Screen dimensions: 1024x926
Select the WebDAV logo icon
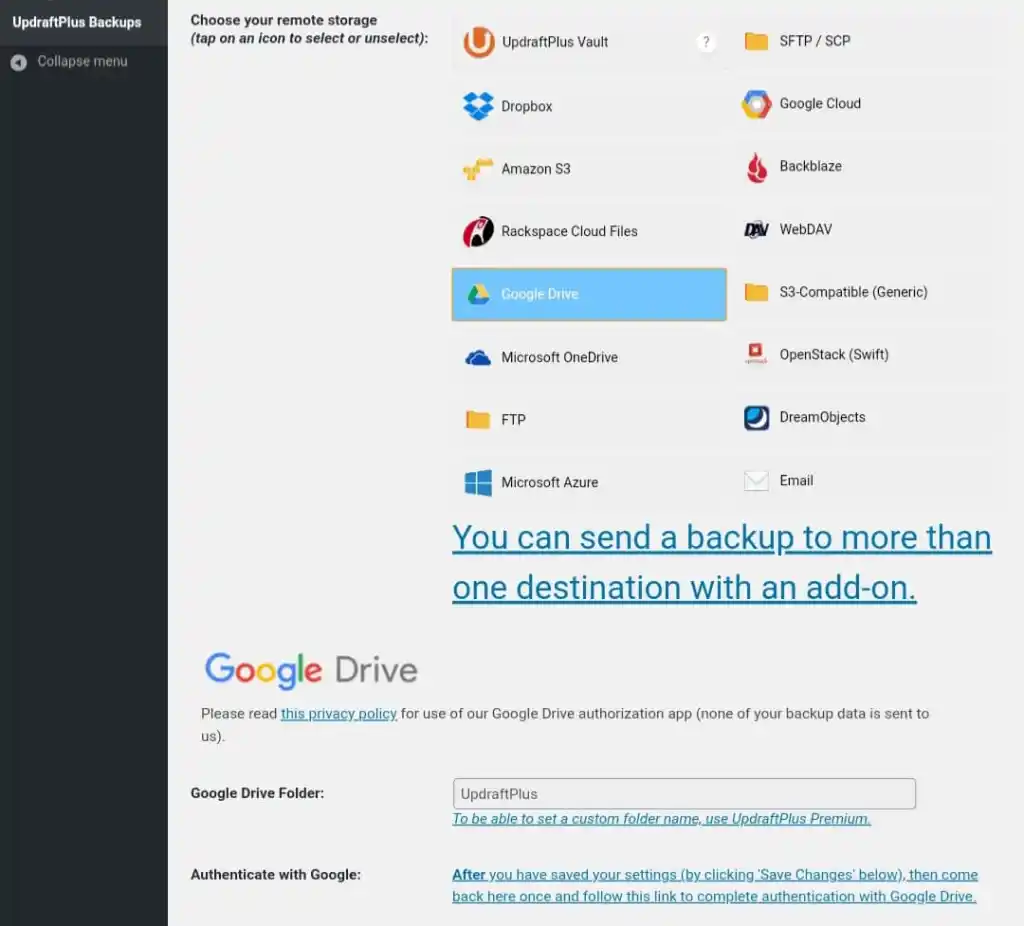(756, 230)
